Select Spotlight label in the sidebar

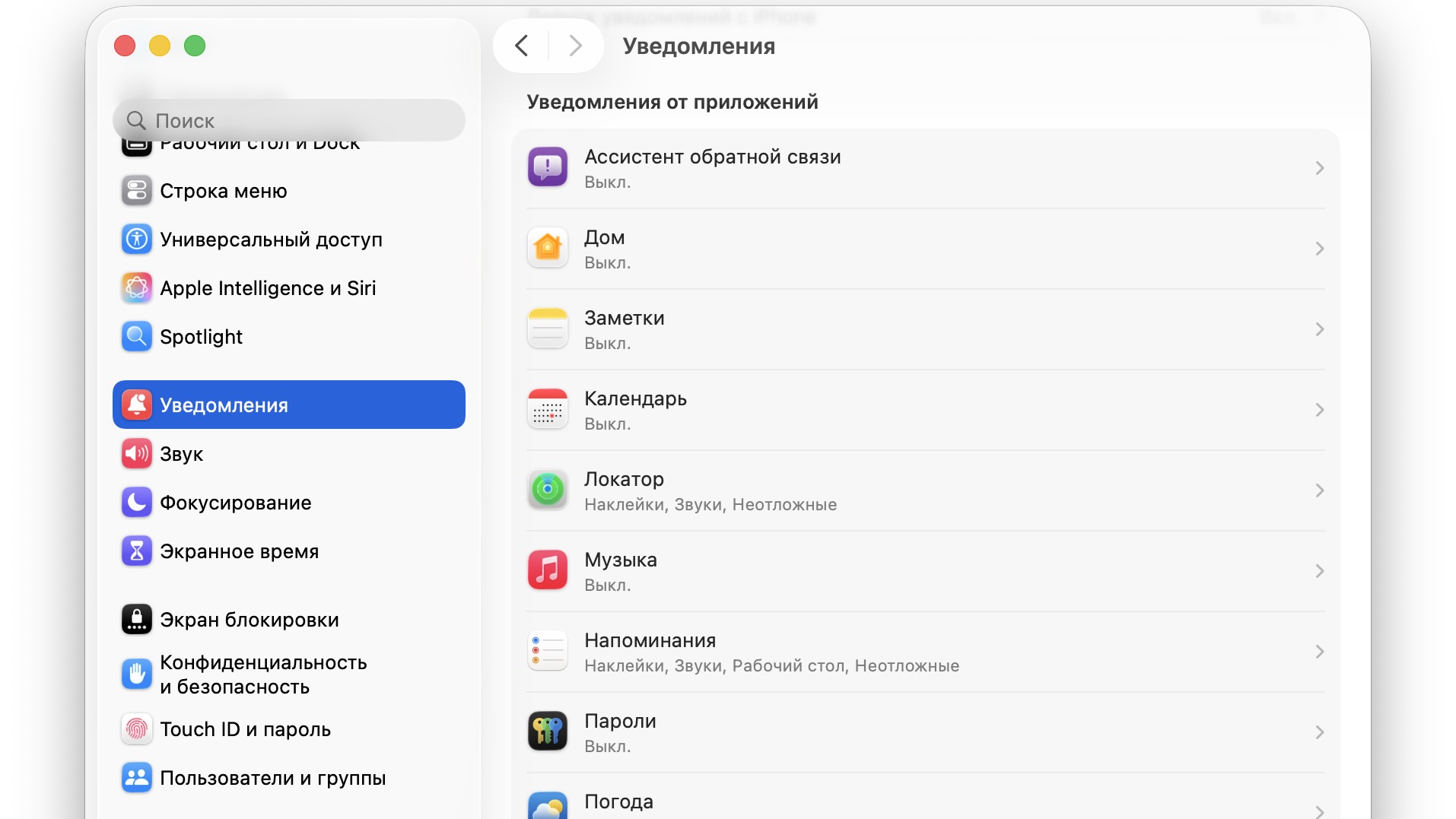(201, 337)
